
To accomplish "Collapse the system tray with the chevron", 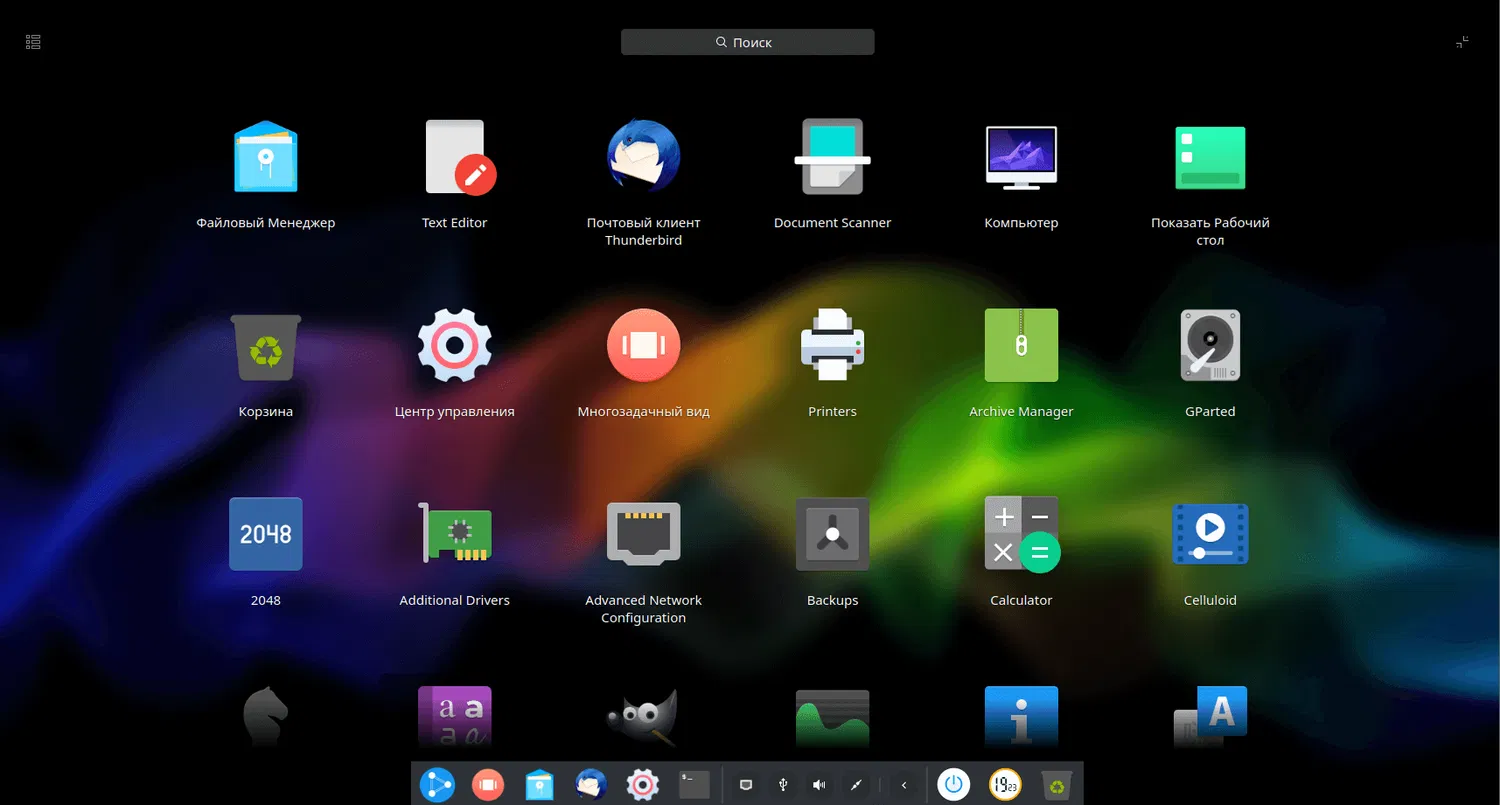I will coord(905,784).
